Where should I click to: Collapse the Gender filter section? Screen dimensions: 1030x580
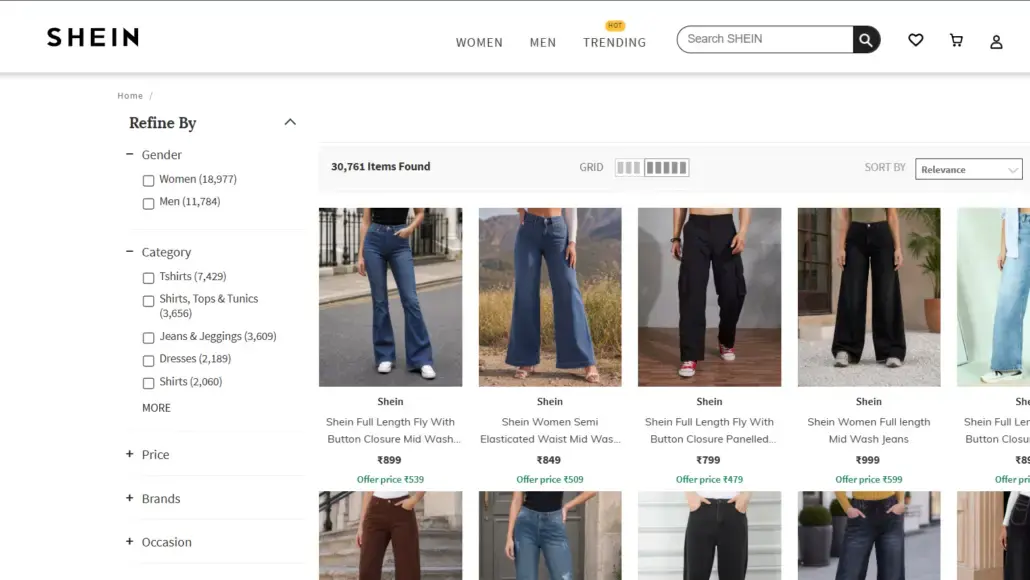[129, 154]
